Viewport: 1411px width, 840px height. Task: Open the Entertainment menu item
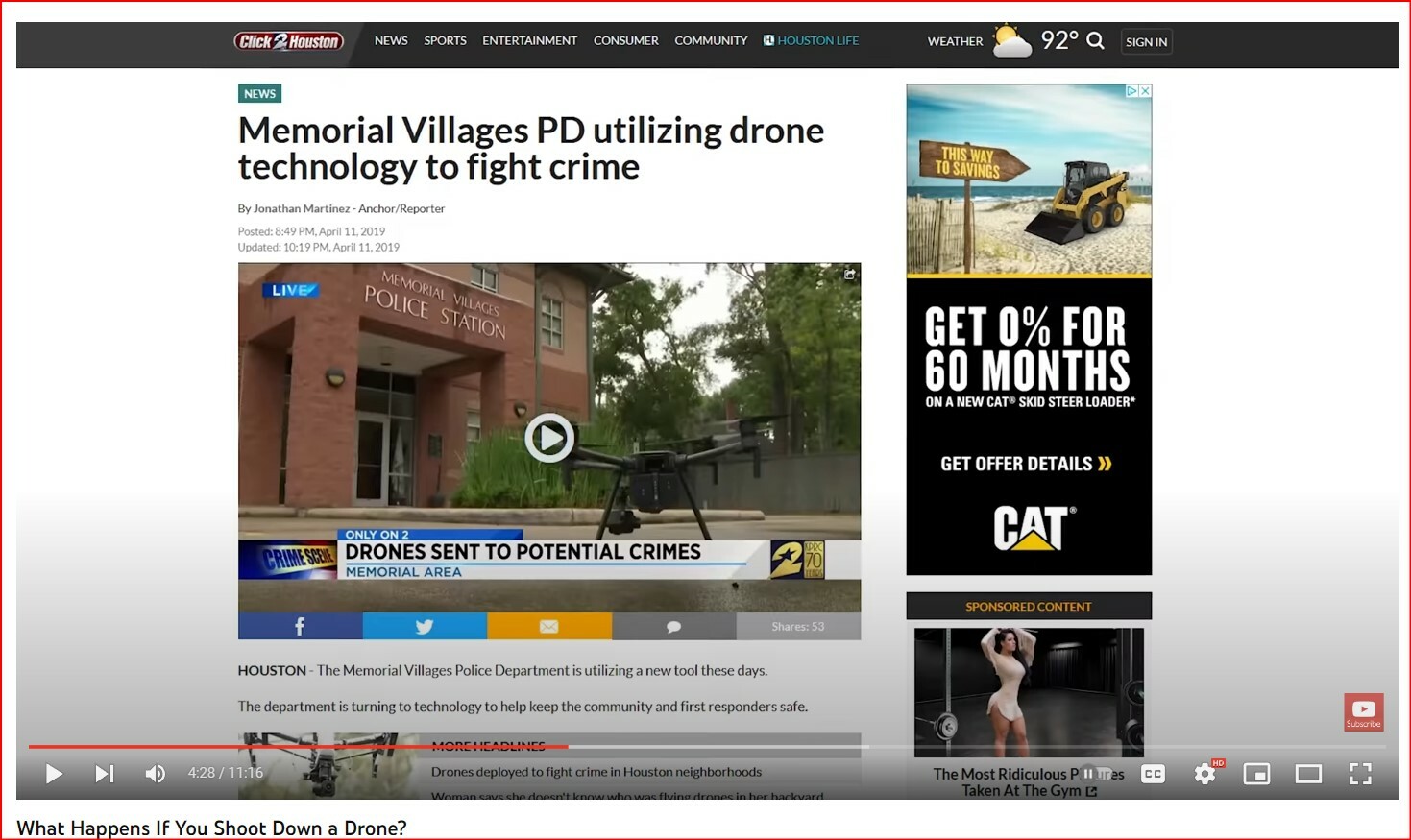529,41
